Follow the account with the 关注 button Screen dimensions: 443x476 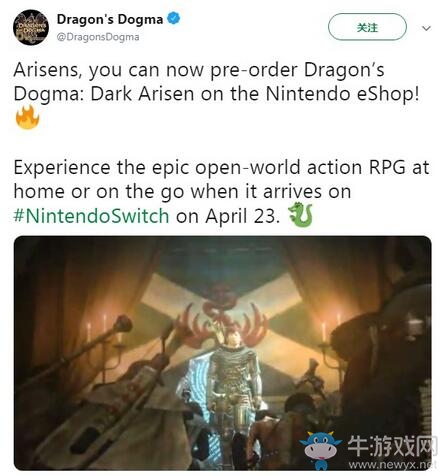[367, 27]
